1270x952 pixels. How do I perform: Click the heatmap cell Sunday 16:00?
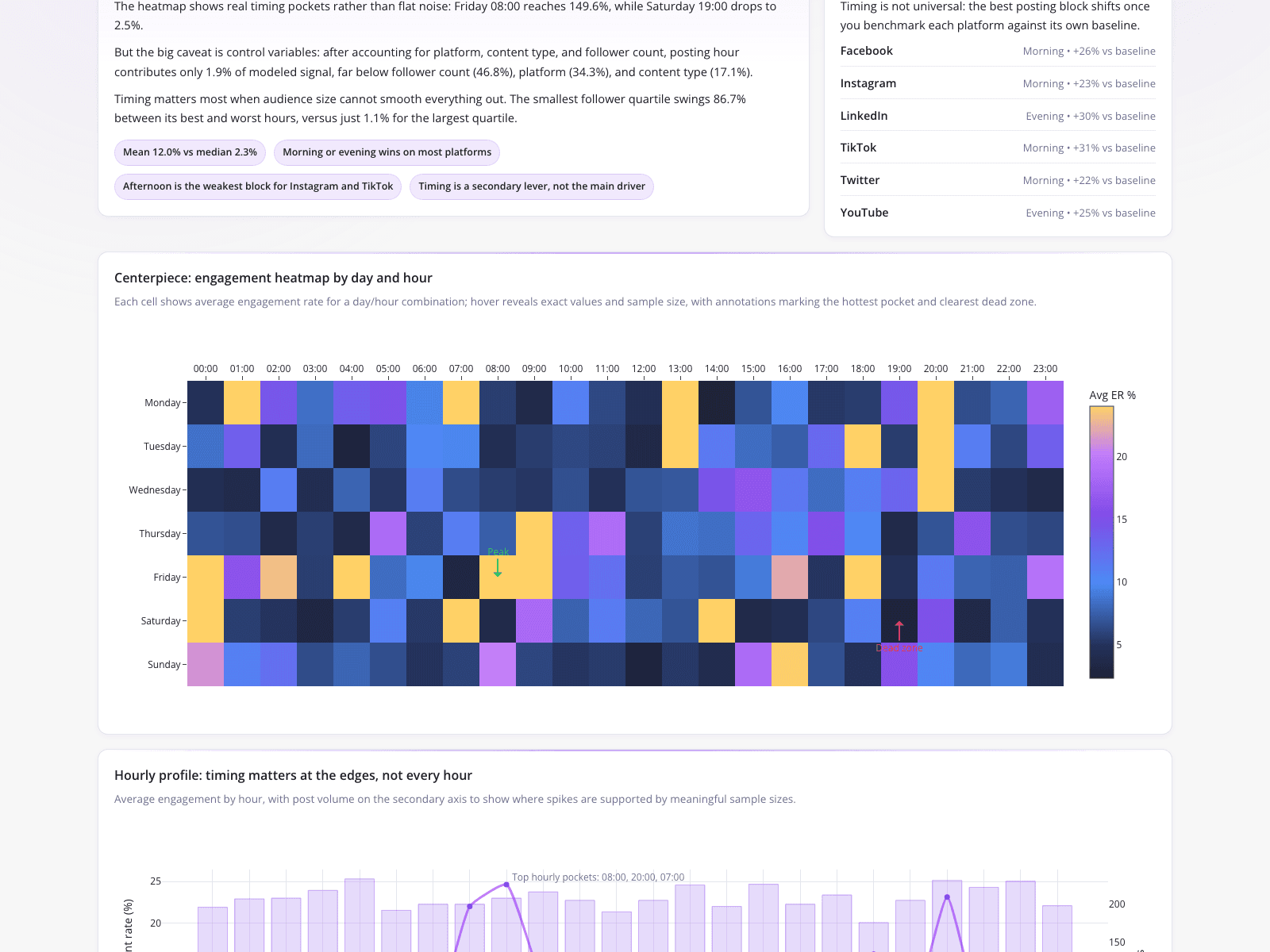tap(790, 664)
